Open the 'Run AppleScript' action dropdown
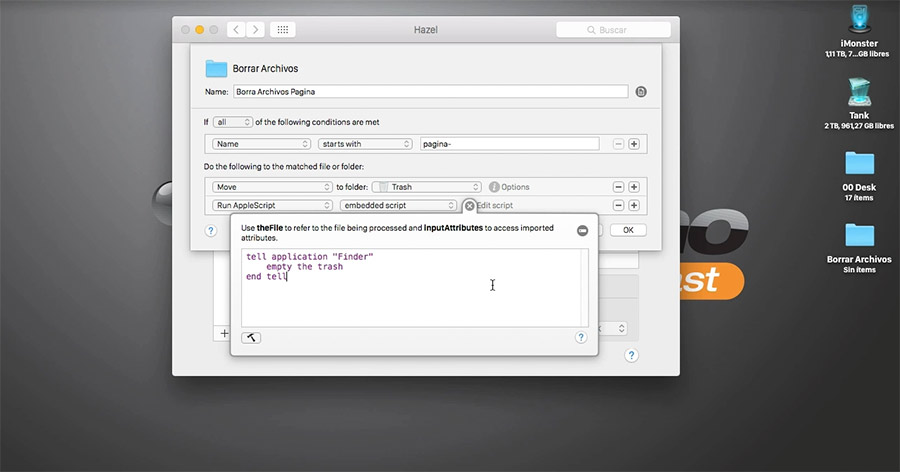This screenshot has height=472, width=900. [272, 206]
